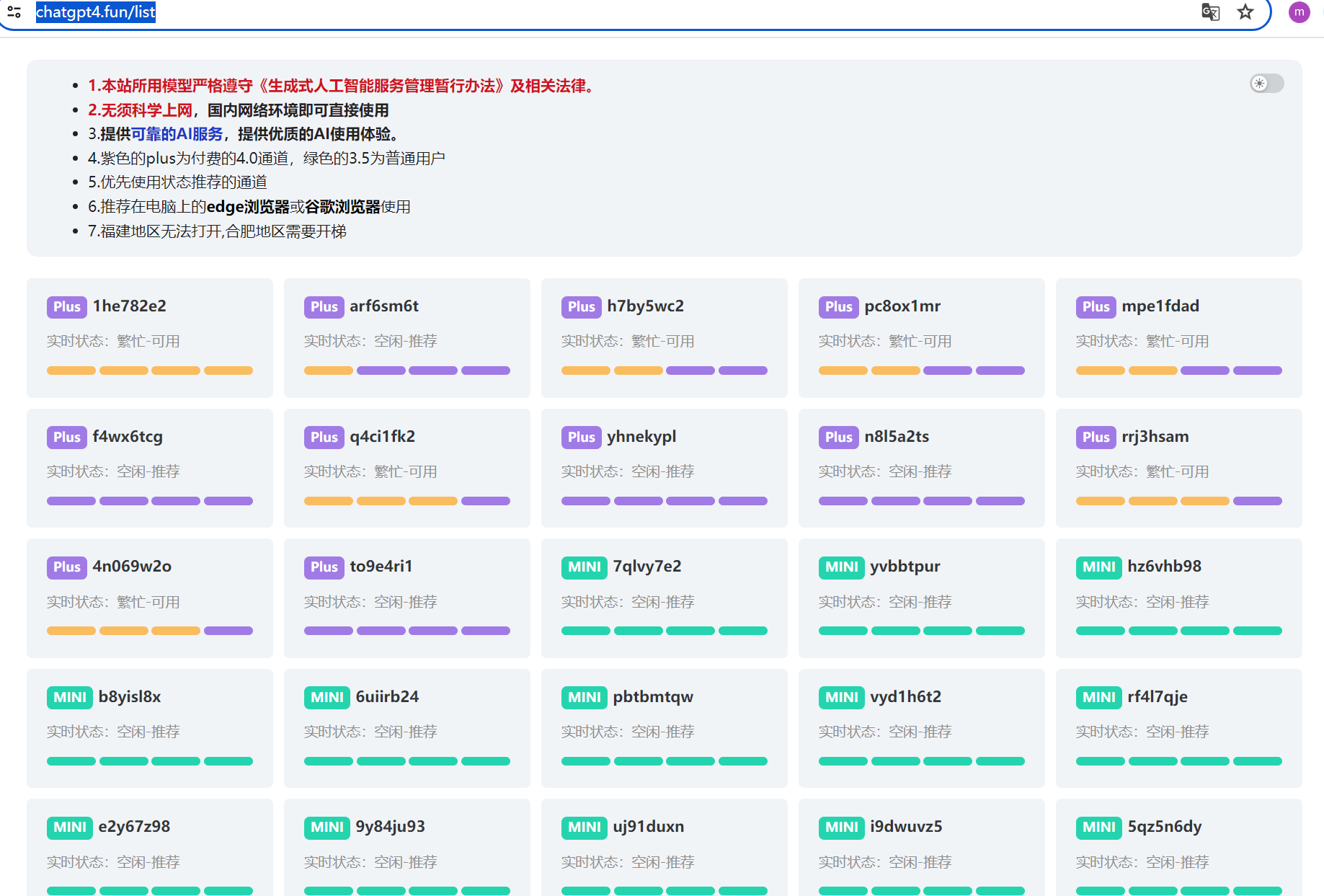Select the MINI channel e2y67z98
Image resolution: width=1324 pixels, height=896 pixels.
coord(150,848)
